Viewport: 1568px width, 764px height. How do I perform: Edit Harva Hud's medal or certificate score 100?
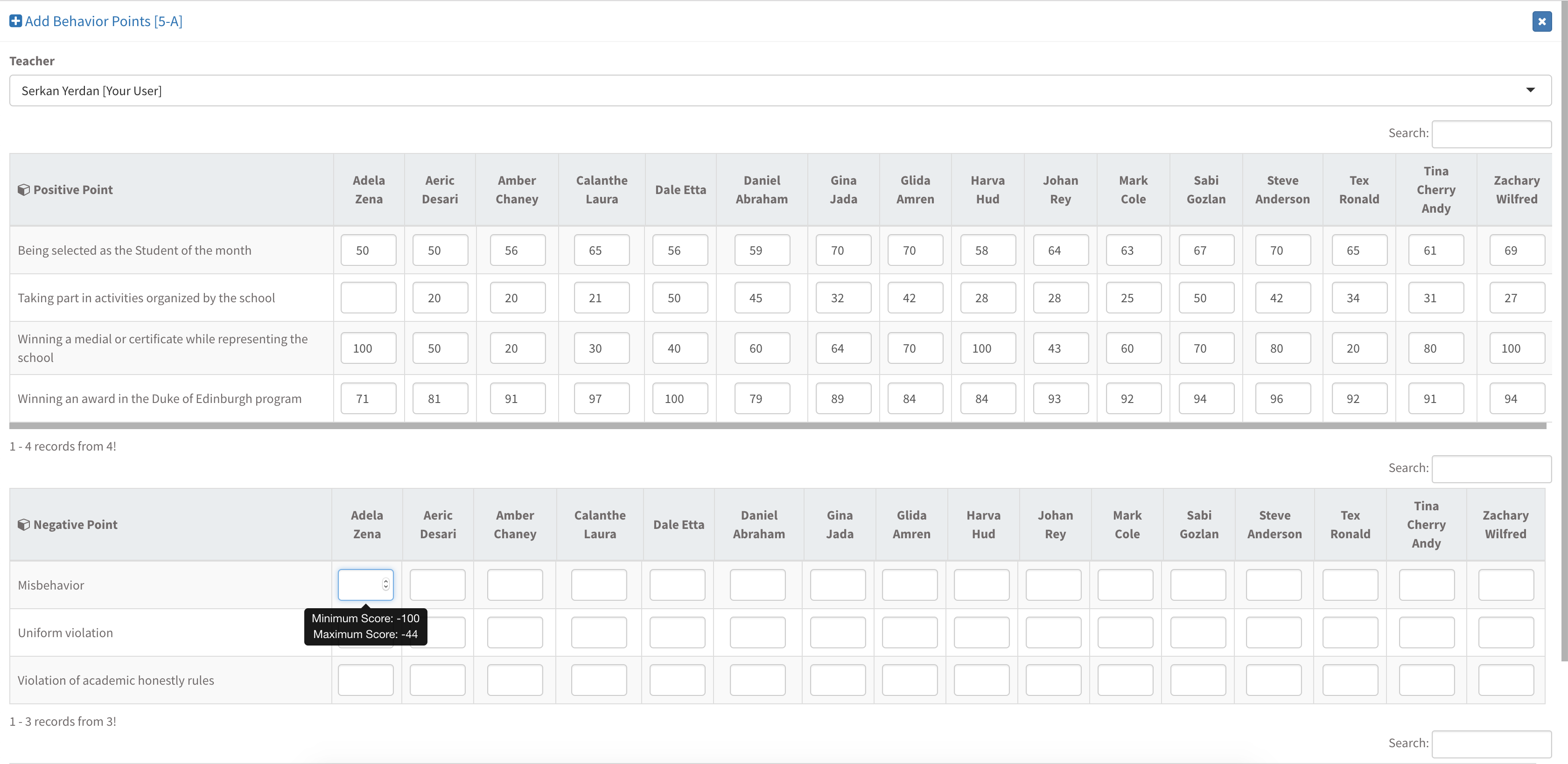988,348
